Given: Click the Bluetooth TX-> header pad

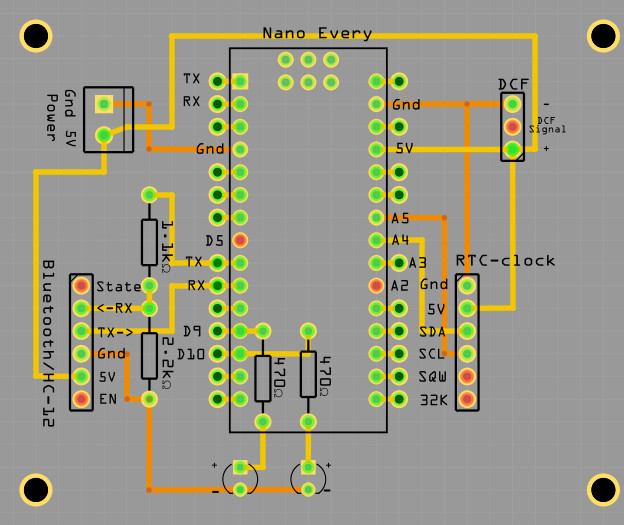Looking at the screenshot, I should click(x=81, y=331).
